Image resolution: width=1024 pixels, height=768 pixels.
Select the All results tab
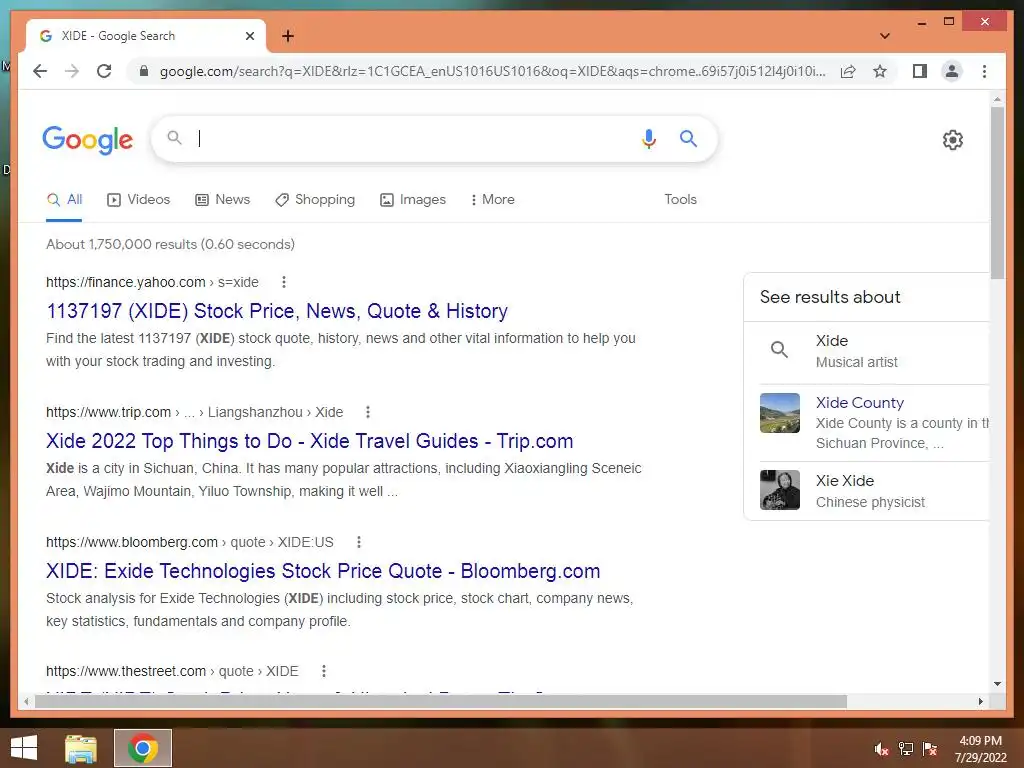point(65,200)
